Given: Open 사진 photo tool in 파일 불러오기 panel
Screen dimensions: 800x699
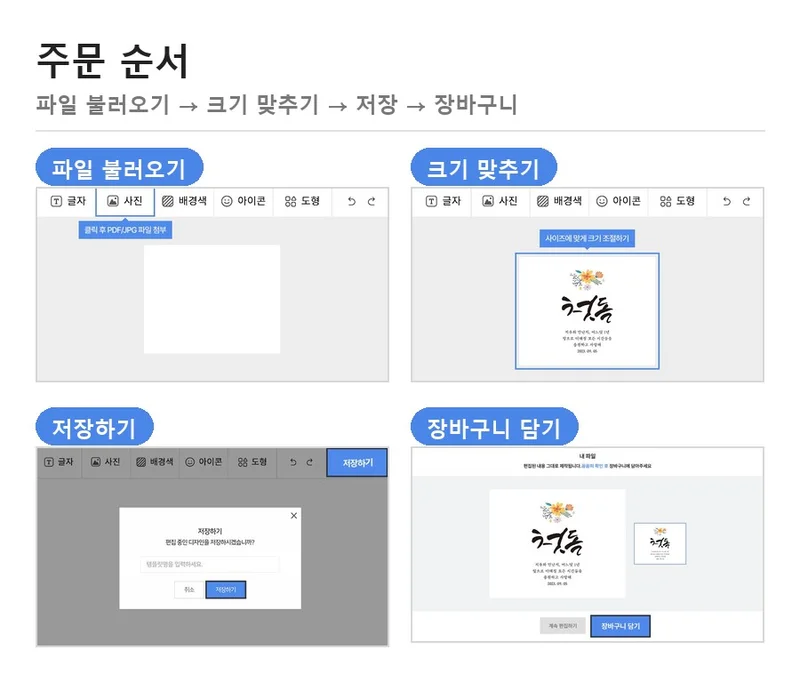Looking at the screenshot, I should tap(125, 201).
